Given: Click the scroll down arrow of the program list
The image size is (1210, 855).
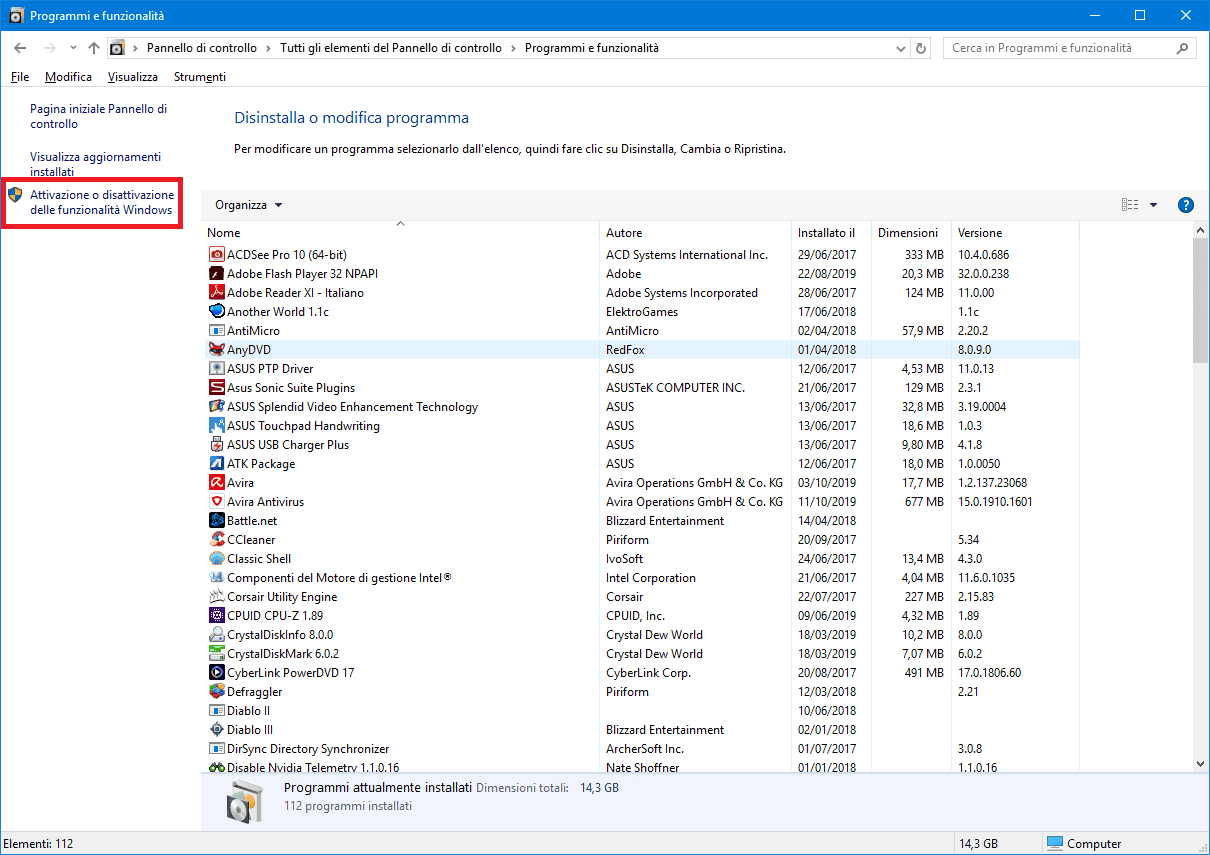Looking at the screenshot, I should pyautogui.click(x=1201, y=763).
